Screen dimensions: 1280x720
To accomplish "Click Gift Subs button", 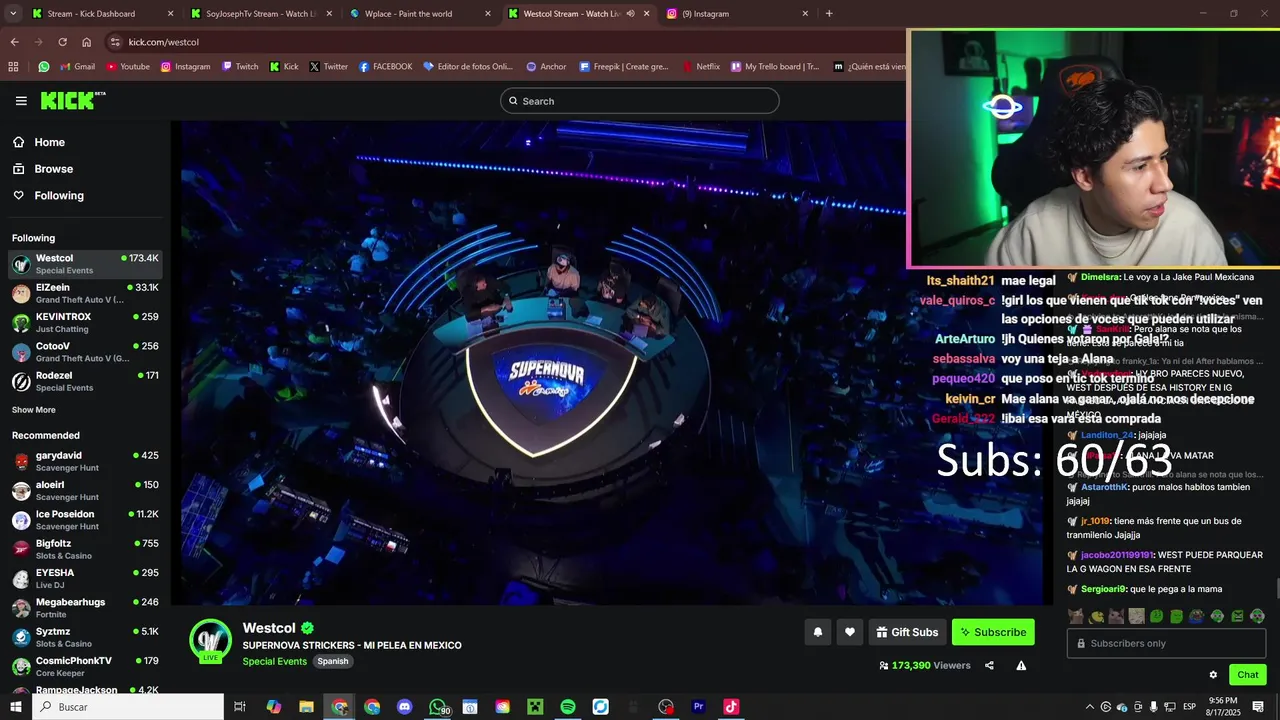I will click(x=907, y=632).
